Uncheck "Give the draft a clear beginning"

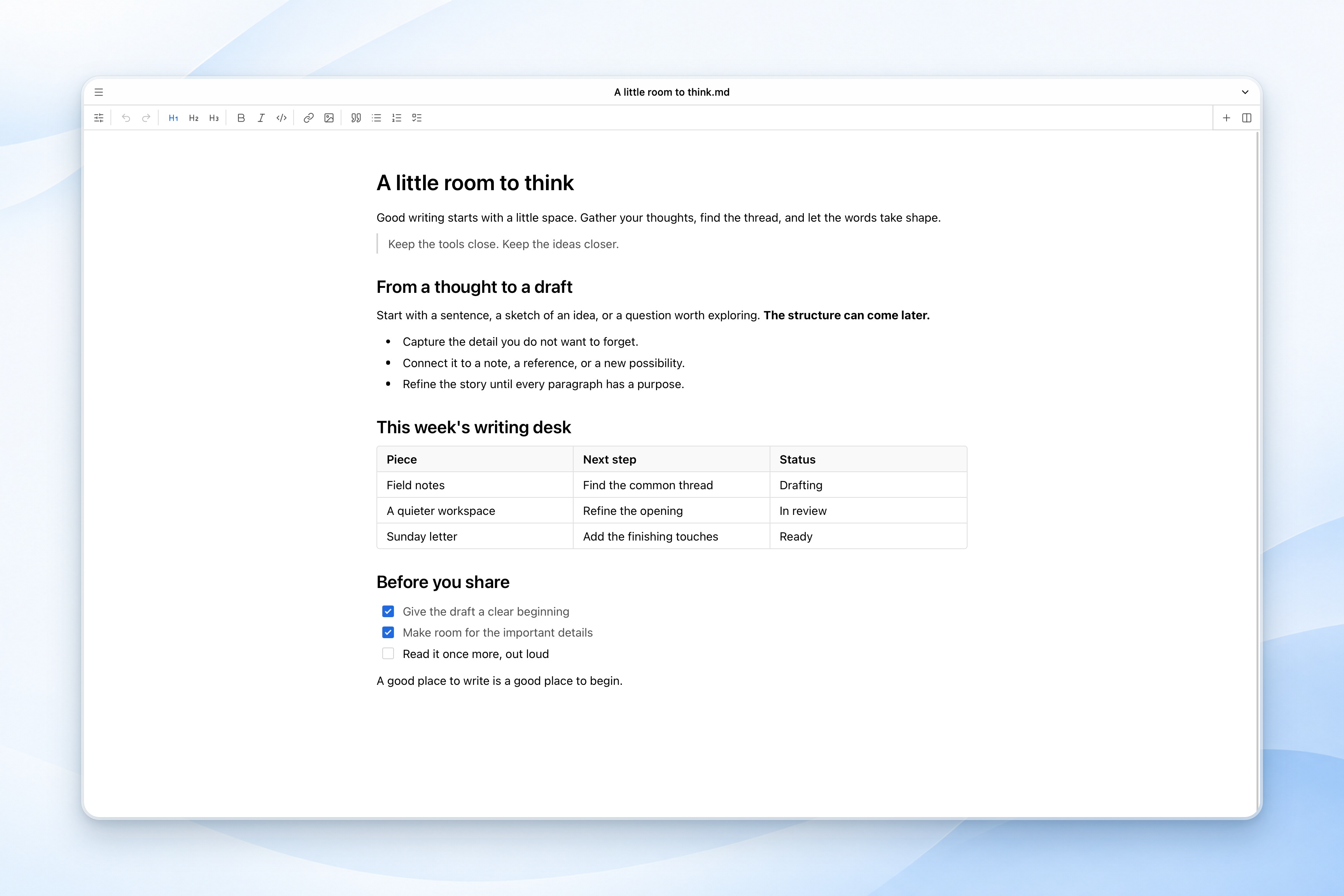[388, 611]
